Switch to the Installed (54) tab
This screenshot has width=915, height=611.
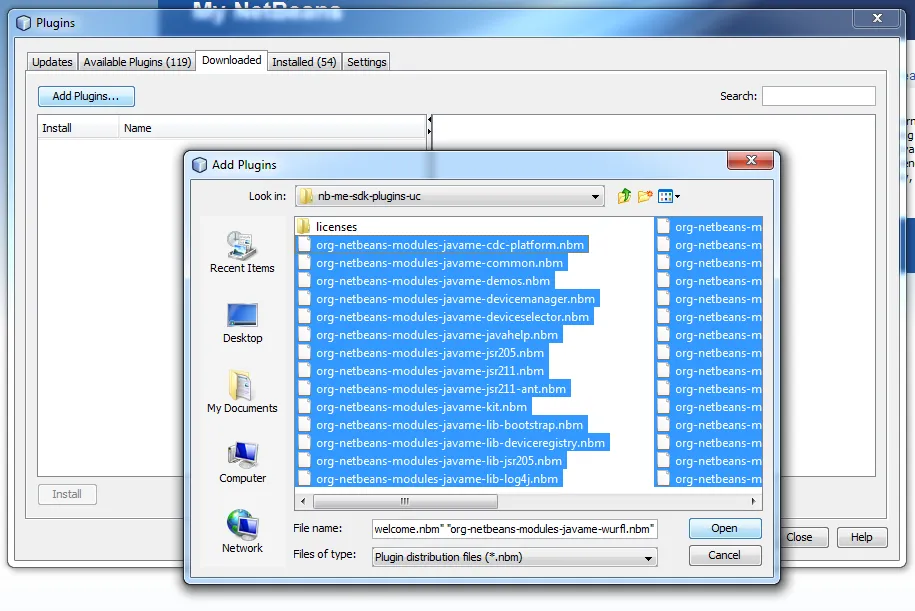(x=303, y=61)
